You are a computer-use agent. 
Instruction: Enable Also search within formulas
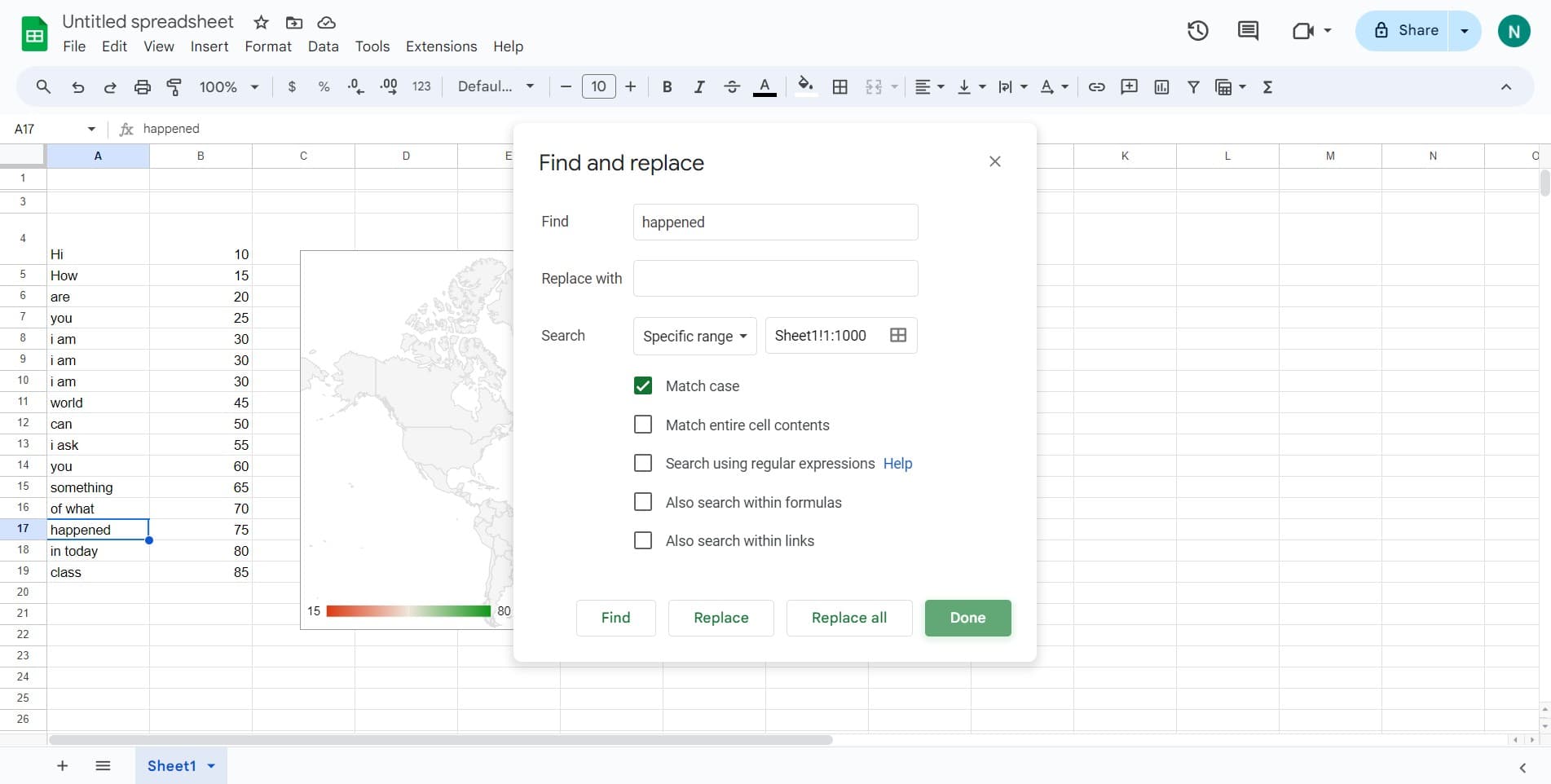pyautogui.click(x=643, y=502)
